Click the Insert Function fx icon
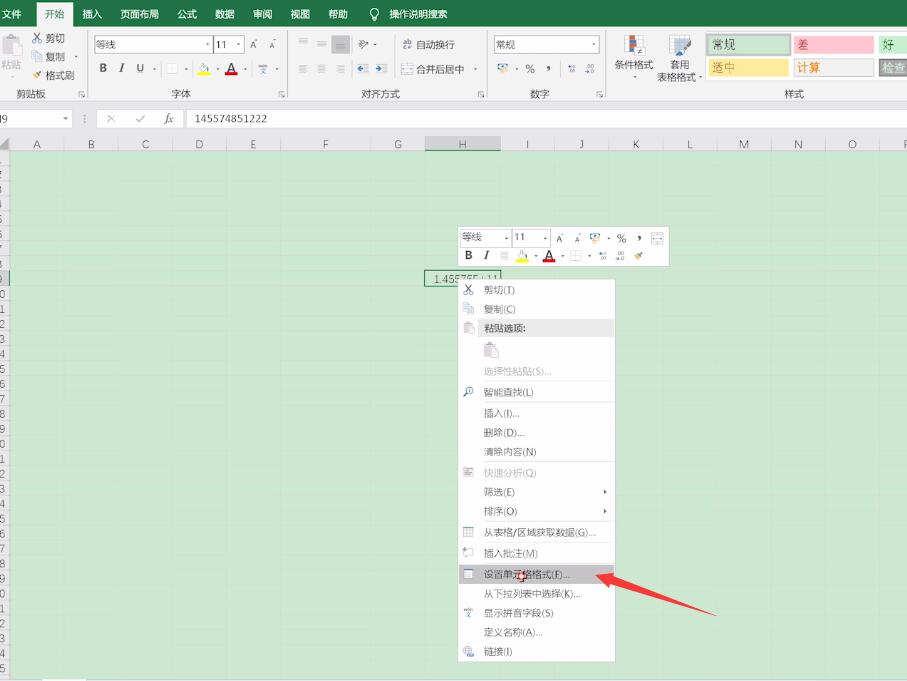 [x=168, y=119]
